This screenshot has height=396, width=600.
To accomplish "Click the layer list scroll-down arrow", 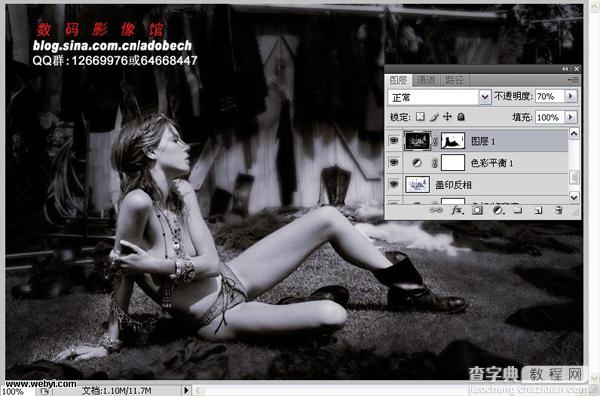I will [574, 197].
